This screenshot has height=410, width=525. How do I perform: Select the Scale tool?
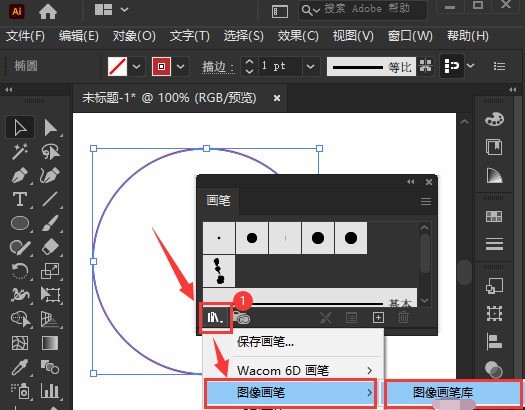tap(50, 271)
